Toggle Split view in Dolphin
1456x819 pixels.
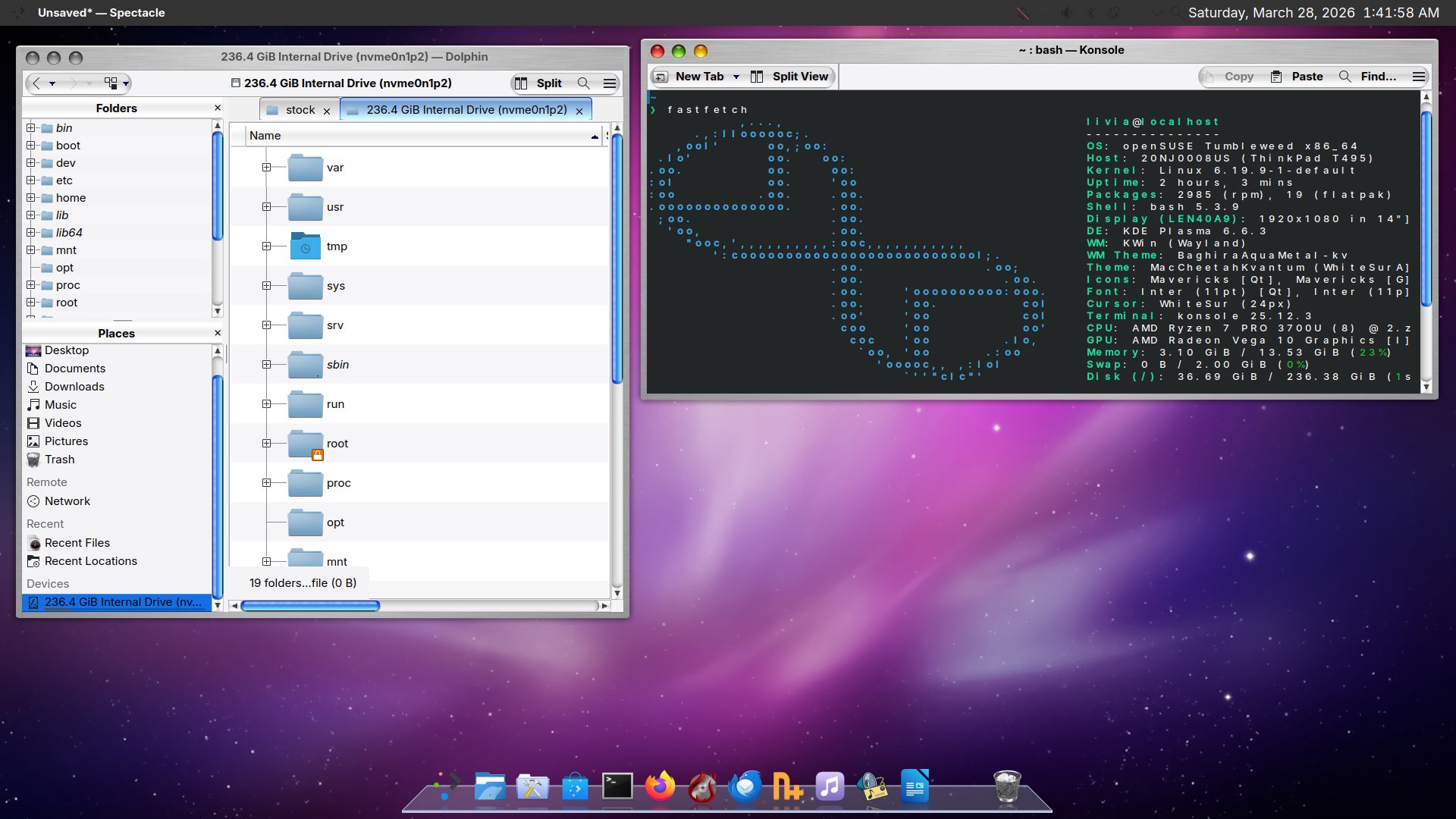[x=538, y=83]
